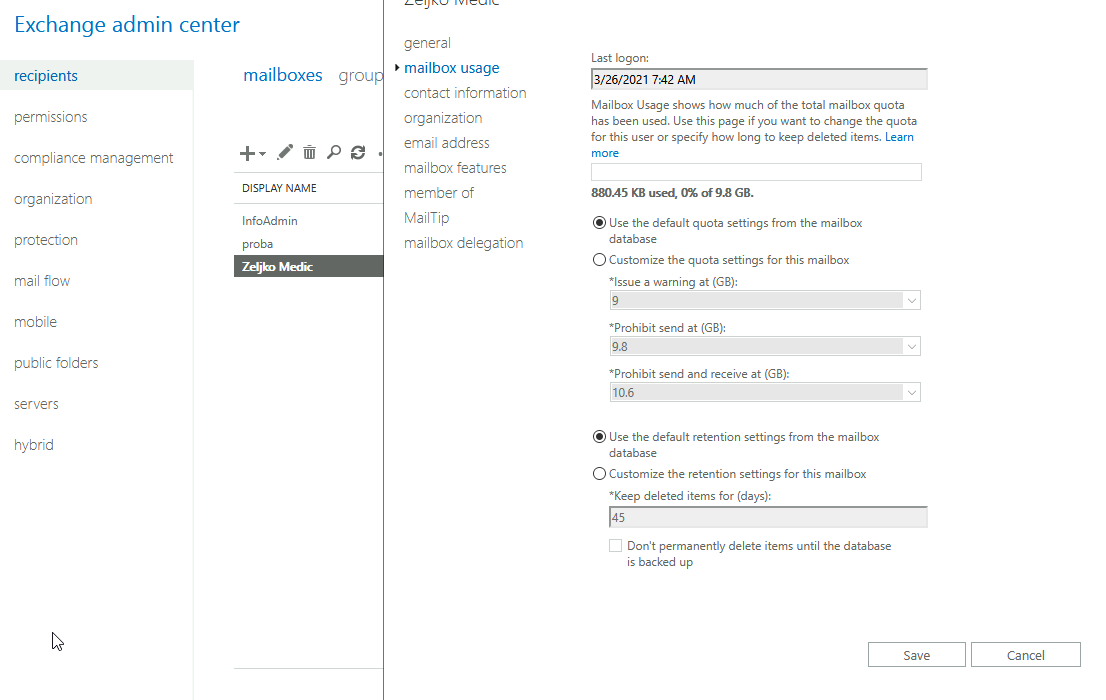Click the Cancel button
Screen dimensions: 1106x700
1026,655
